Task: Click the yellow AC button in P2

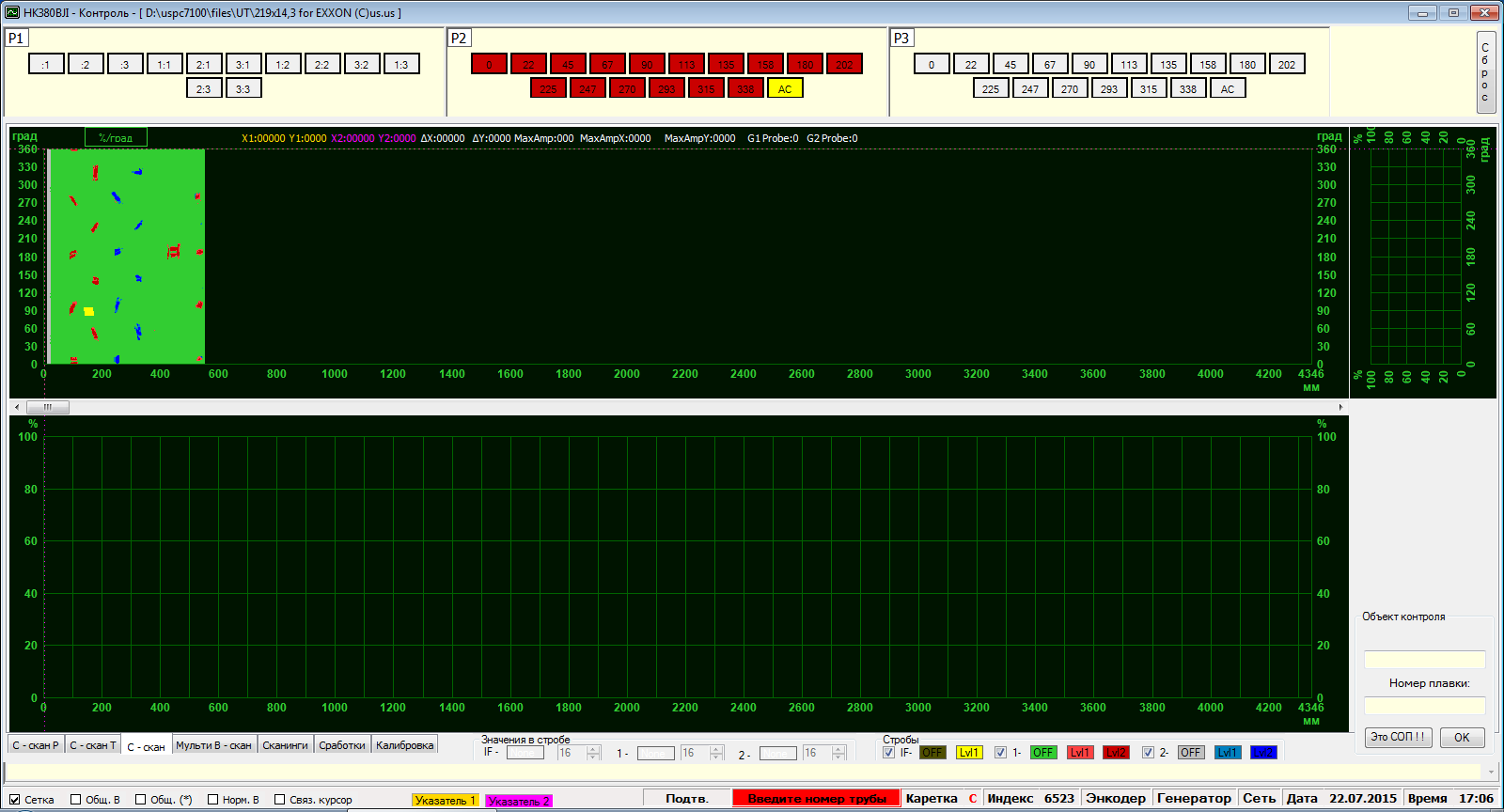Action: tap(785, 88)
